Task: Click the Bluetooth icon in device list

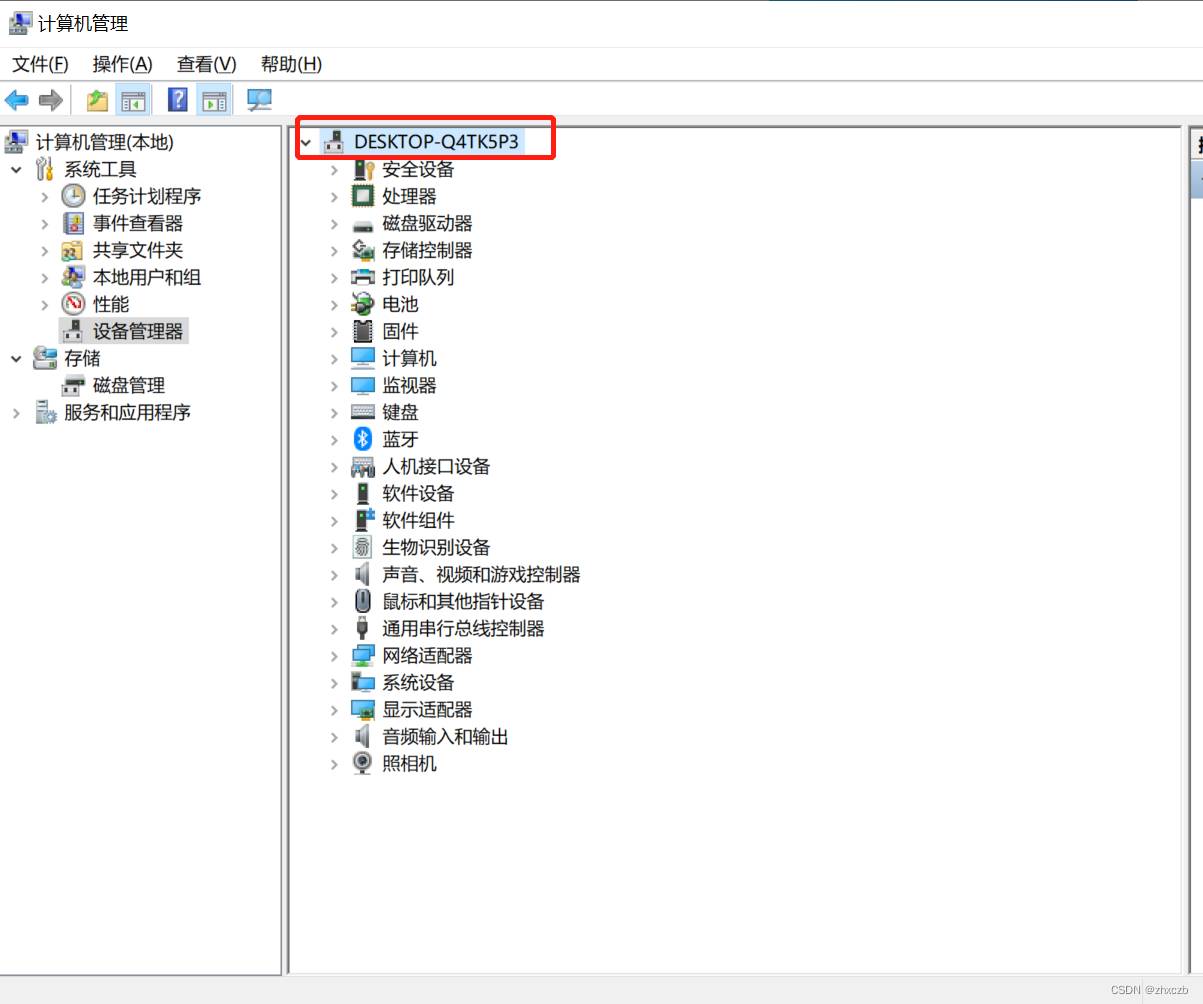Action: [362, 439]
